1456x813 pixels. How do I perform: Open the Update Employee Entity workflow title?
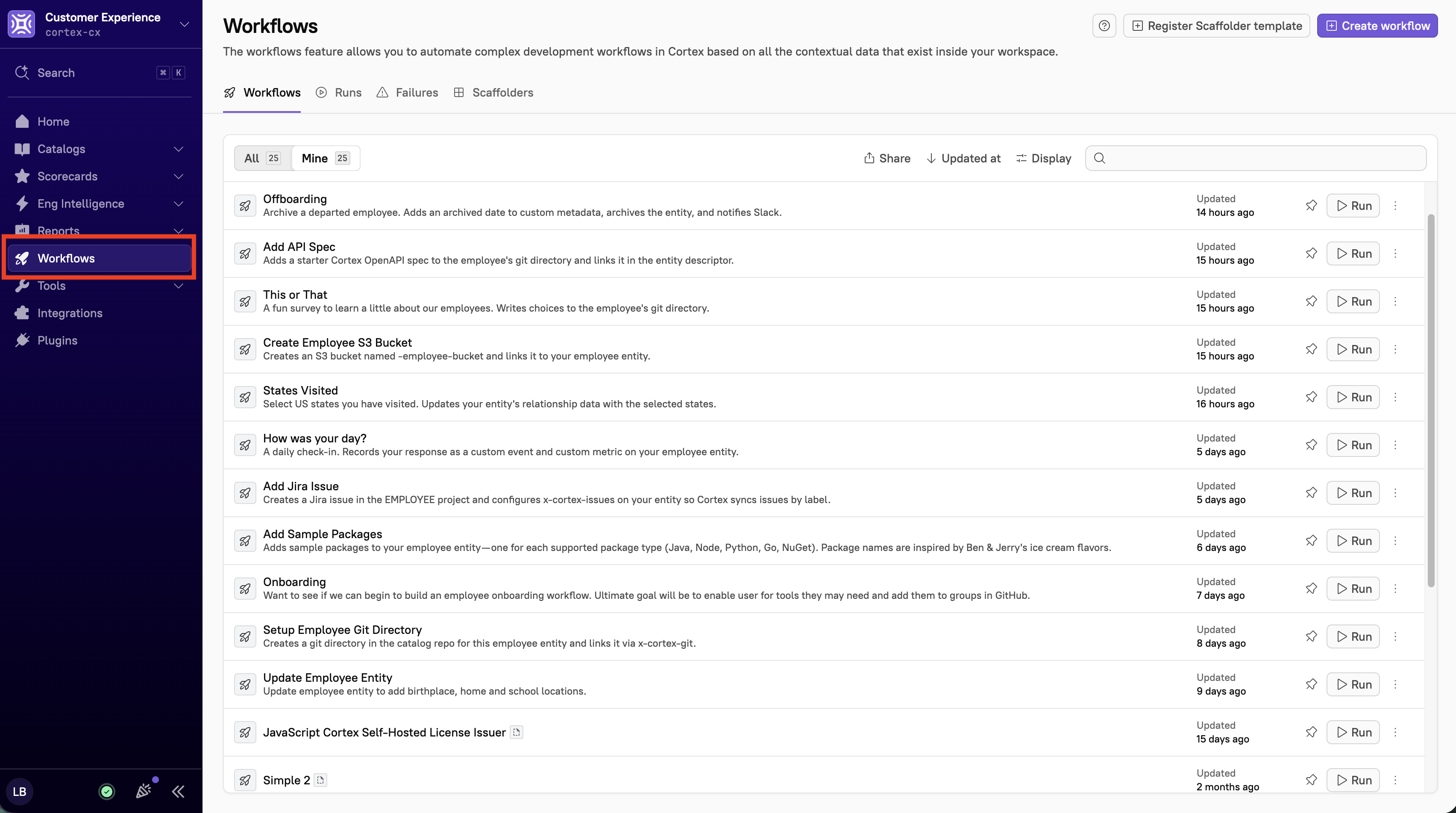tap(328, 678)
